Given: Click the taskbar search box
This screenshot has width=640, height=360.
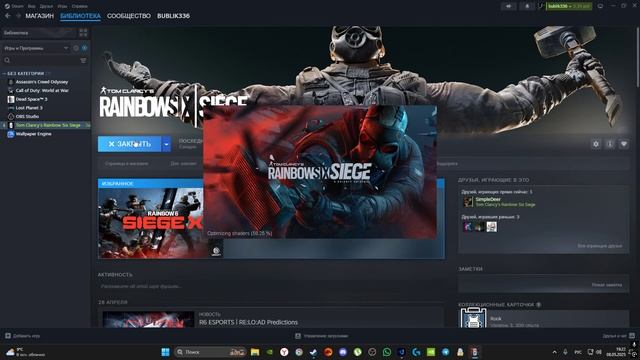Looking at the screenshot, I should coord(211,352).
